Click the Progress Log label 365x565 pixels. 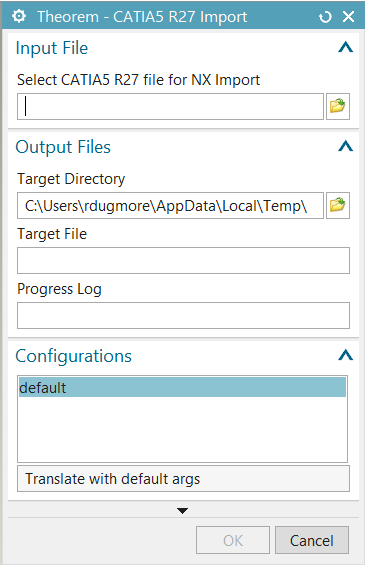59,289
